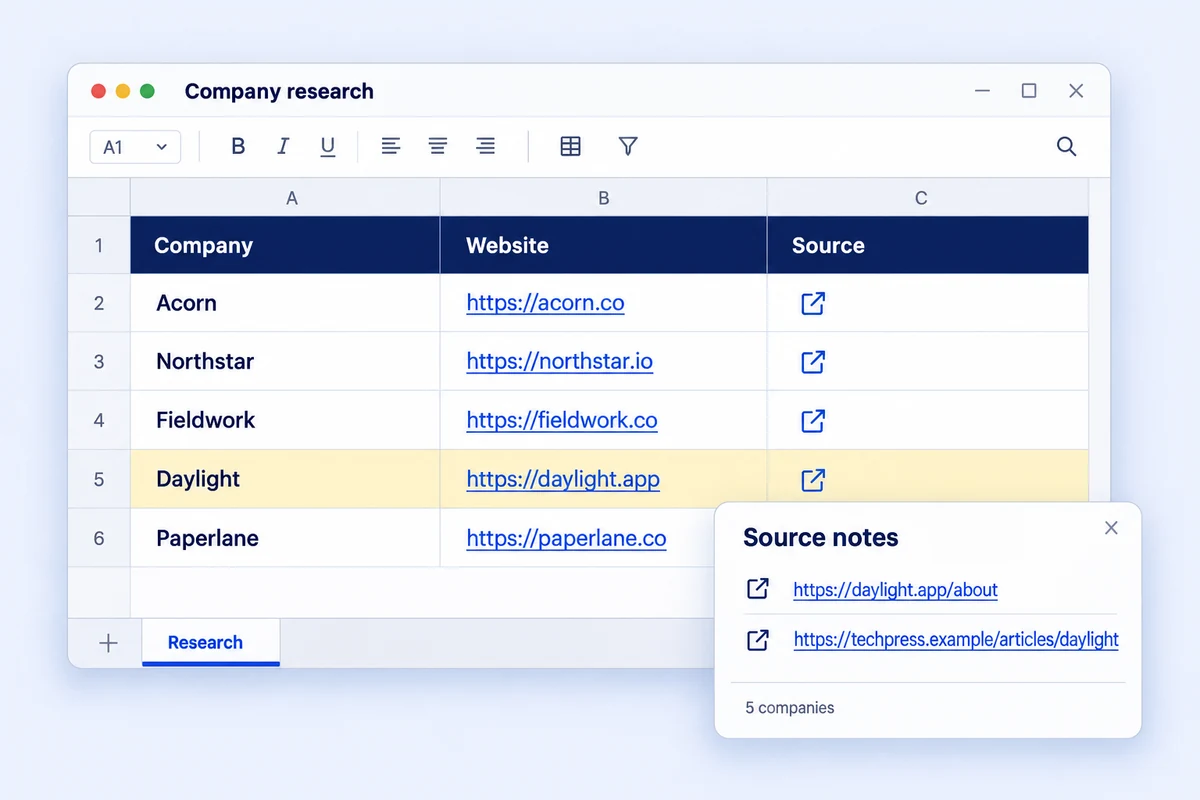
Task: Open source link icon for Daylight
Action: pos(813,479)
